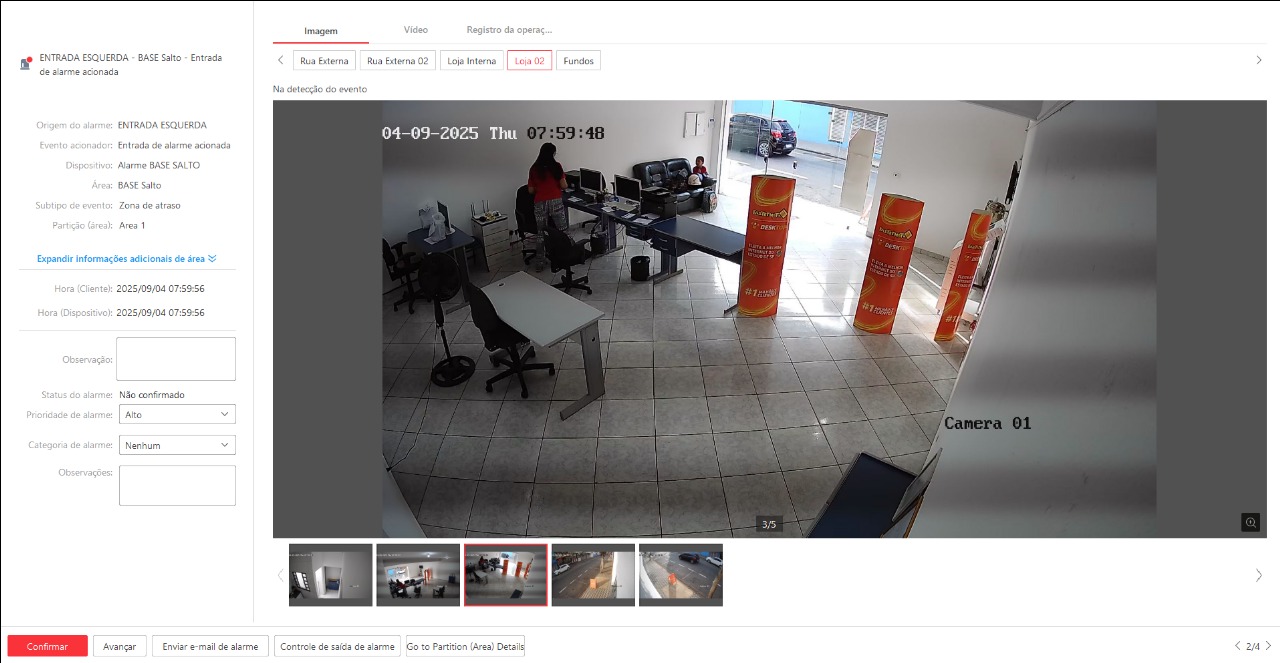Switch to the Vídeo tab
Screen dimensions: 1280x663
tap(415, 30)
